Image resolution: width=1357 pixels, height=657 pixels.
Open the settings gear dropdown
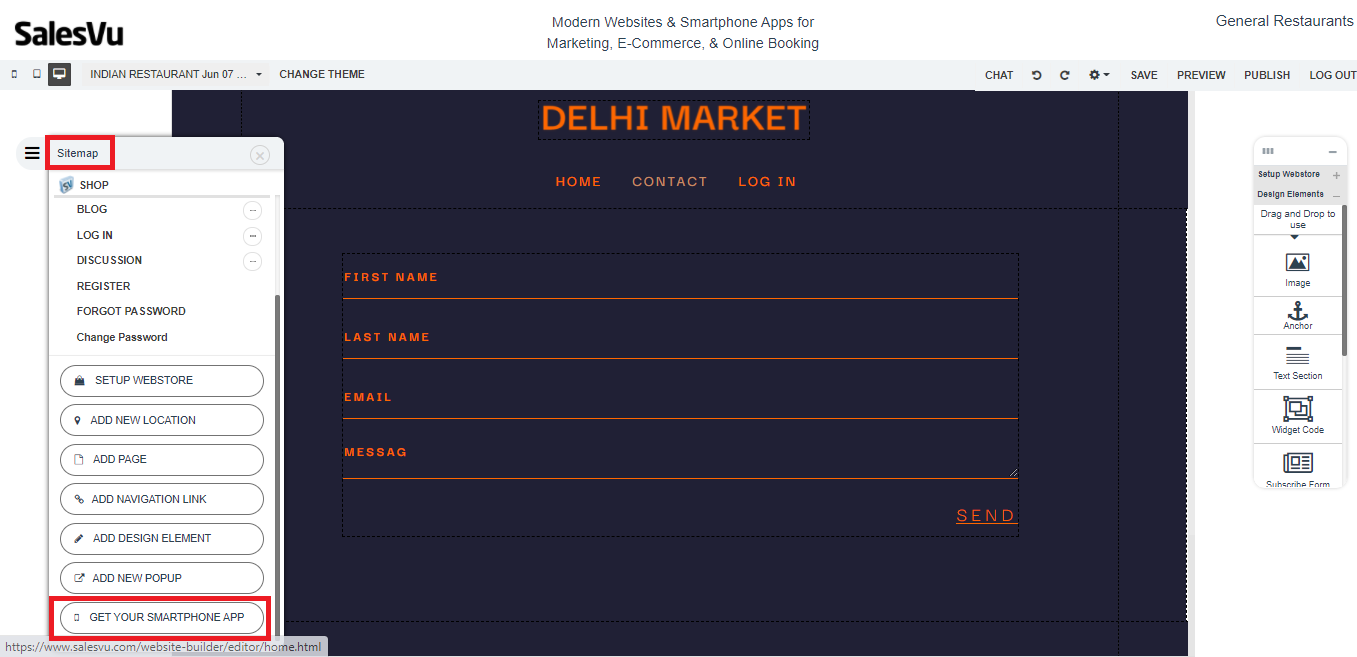point(1099,75)
